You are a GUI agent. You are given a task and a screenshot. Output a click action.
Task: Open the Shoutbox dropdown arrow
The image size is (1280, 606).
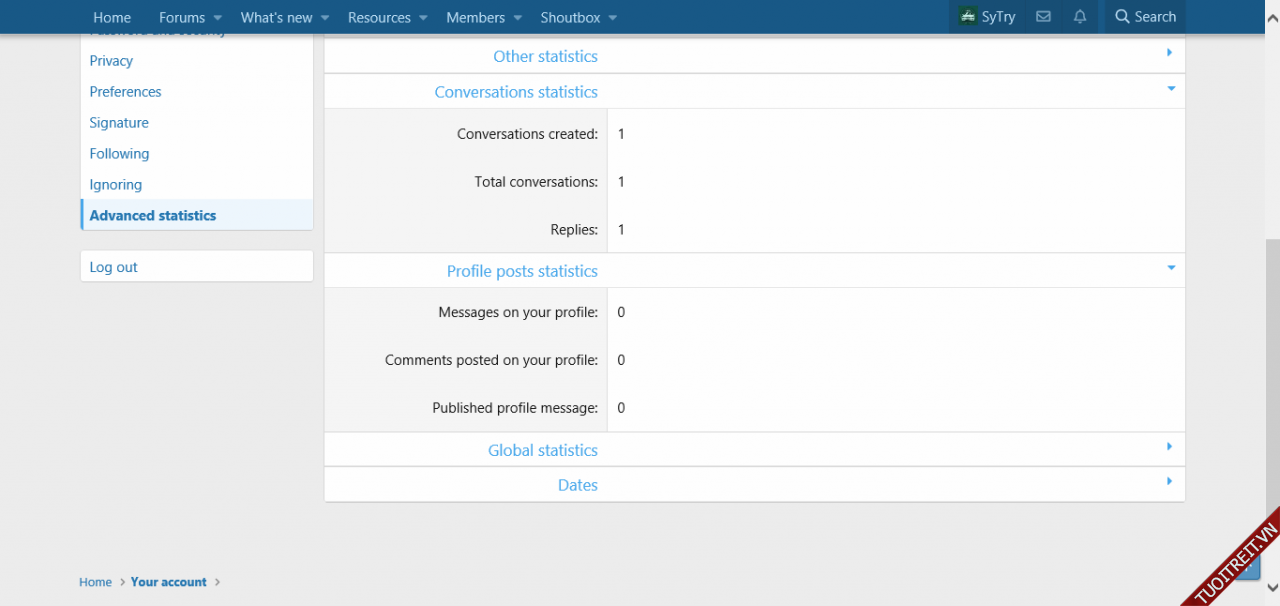[612, 18]
